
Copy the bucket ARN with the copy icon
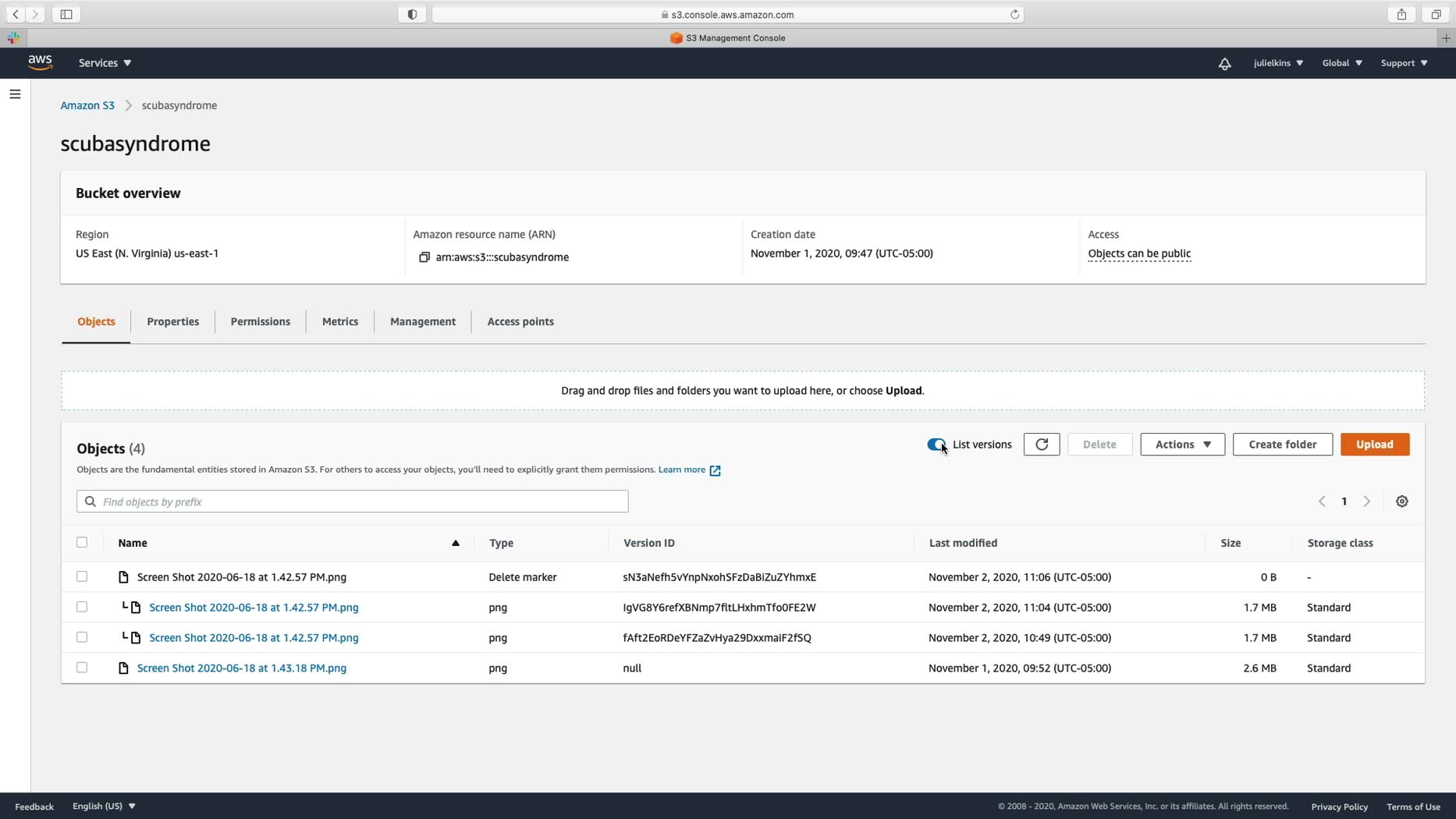[x=424, y=257]
